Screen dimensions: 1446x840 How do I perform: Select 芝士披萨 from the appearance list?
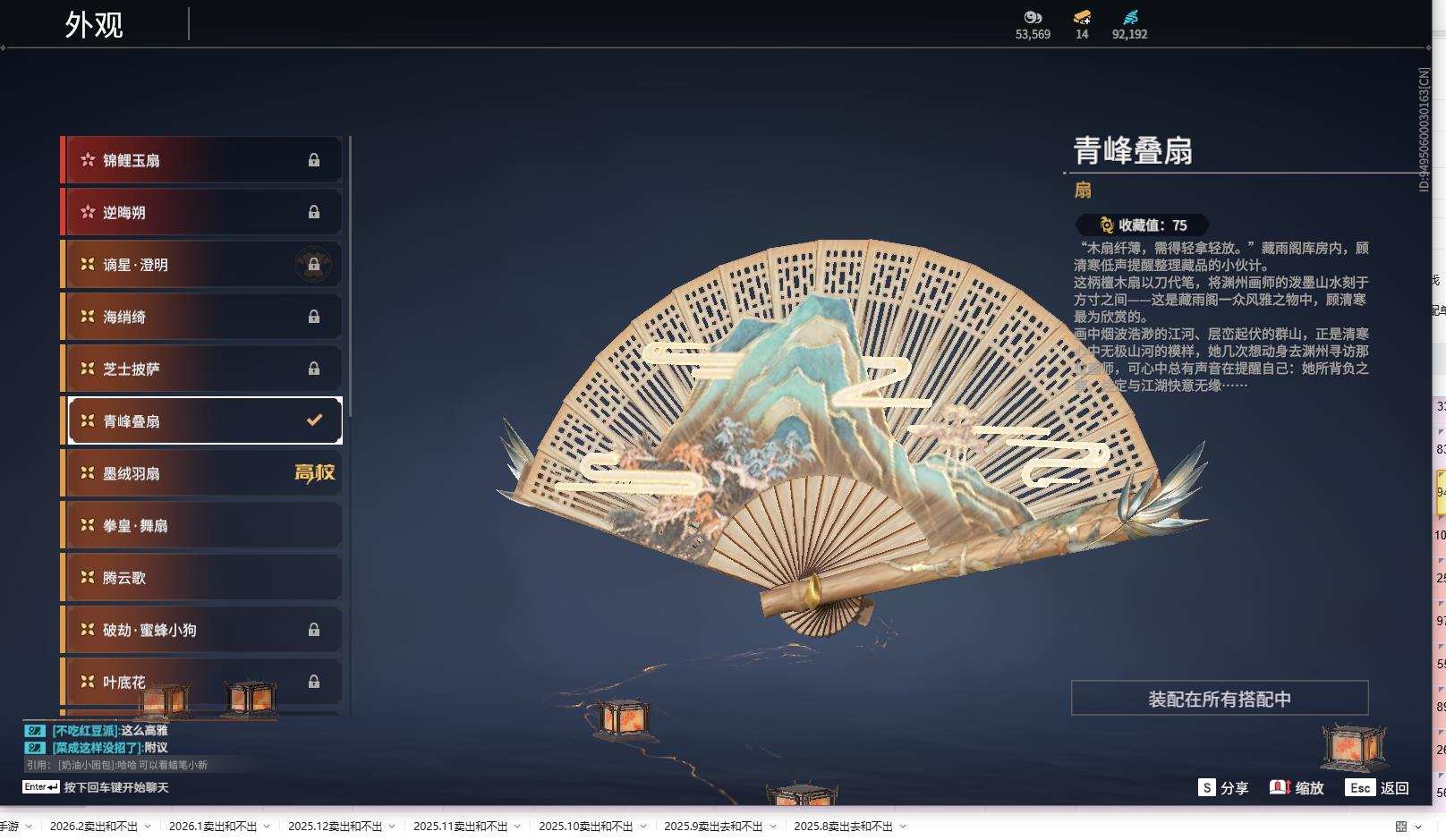(x=197, y=369)
